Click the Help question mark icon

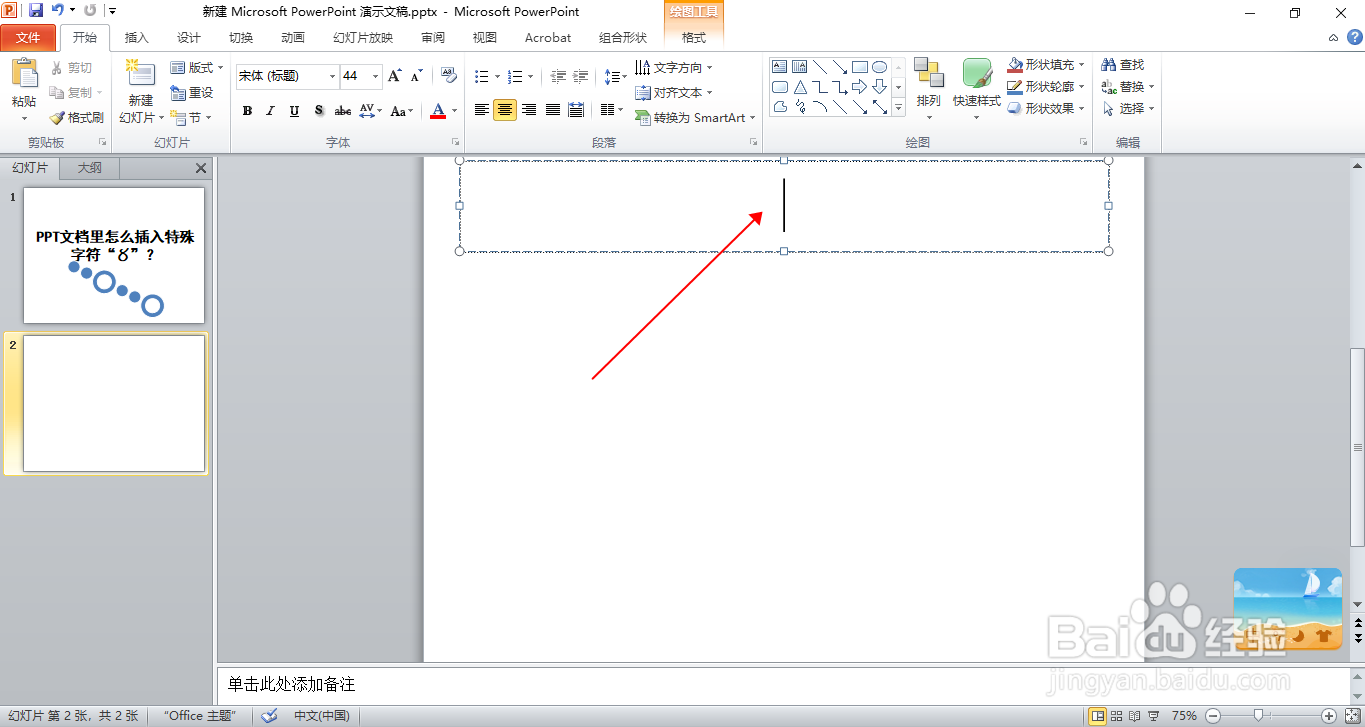(x=1354, y=38)
